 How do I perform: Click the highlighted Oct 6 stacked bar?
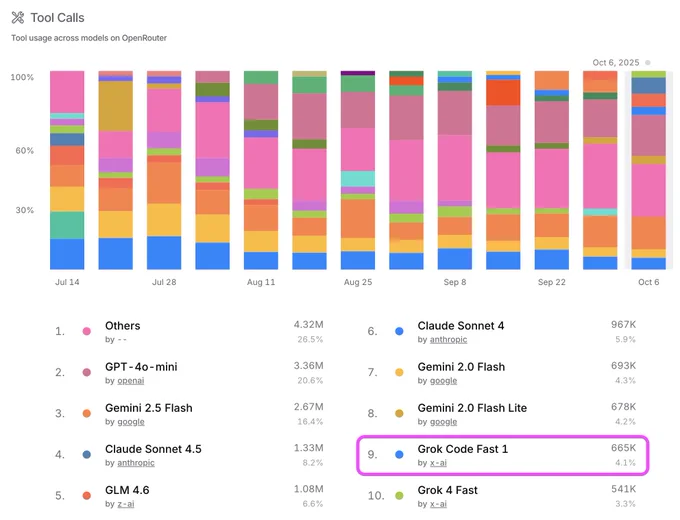pos(648,170)
